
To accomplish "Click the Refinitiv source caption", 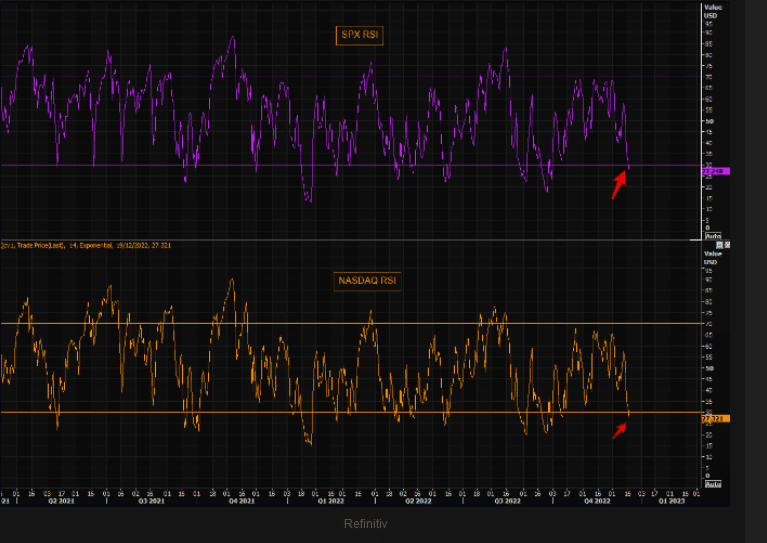I will (x=365, y=523).
